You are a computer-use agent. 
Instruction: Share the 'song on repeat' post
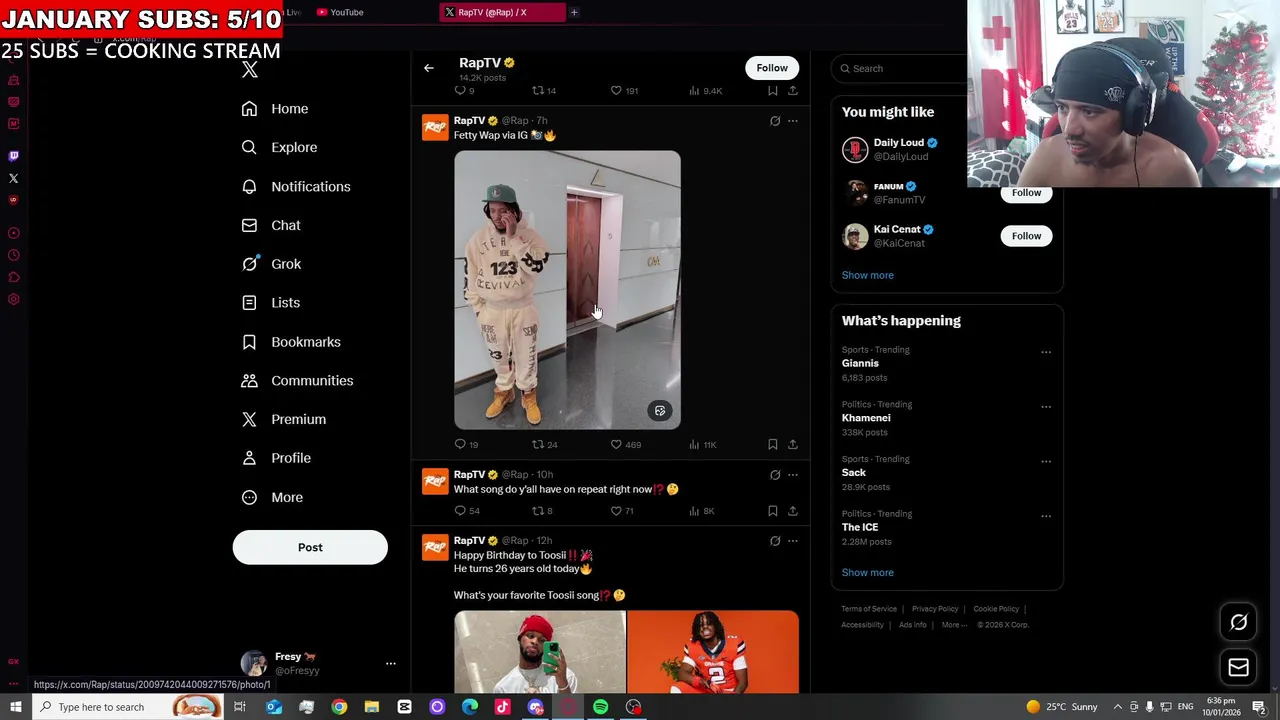pyautogui.click(x=792, y=511)
